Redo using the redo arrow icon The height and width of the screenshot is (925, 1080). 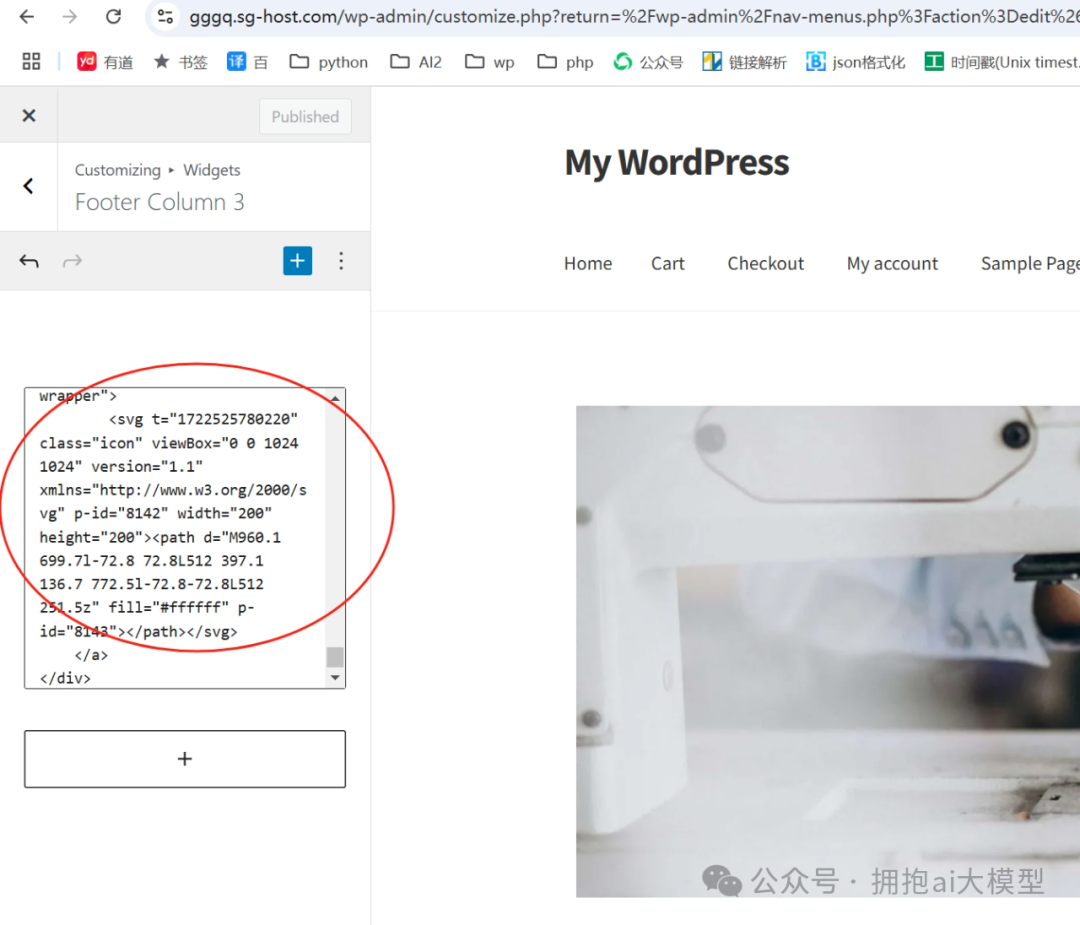(71, 261)
